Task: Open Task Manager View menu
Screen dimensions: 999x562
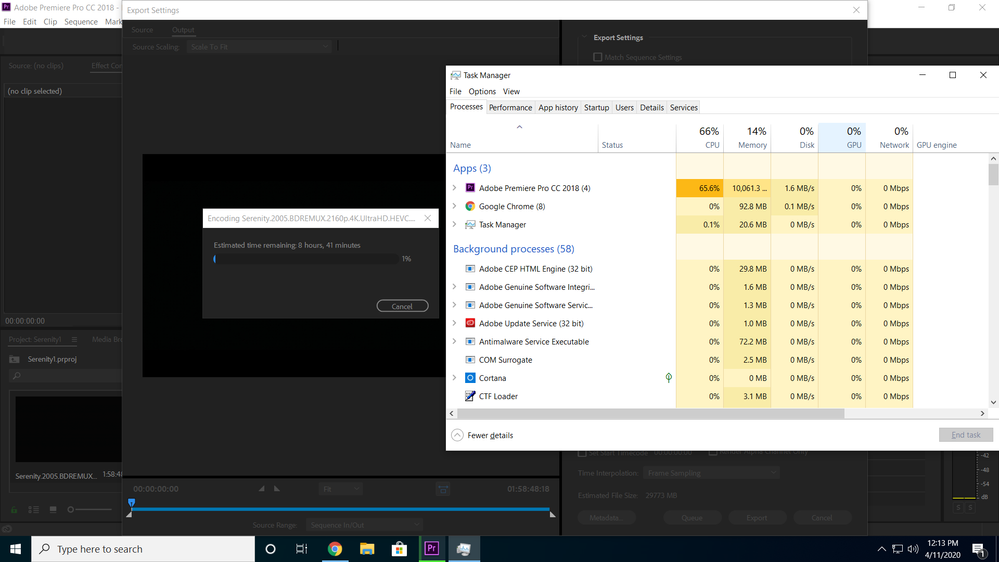Action: coord(511,91)
